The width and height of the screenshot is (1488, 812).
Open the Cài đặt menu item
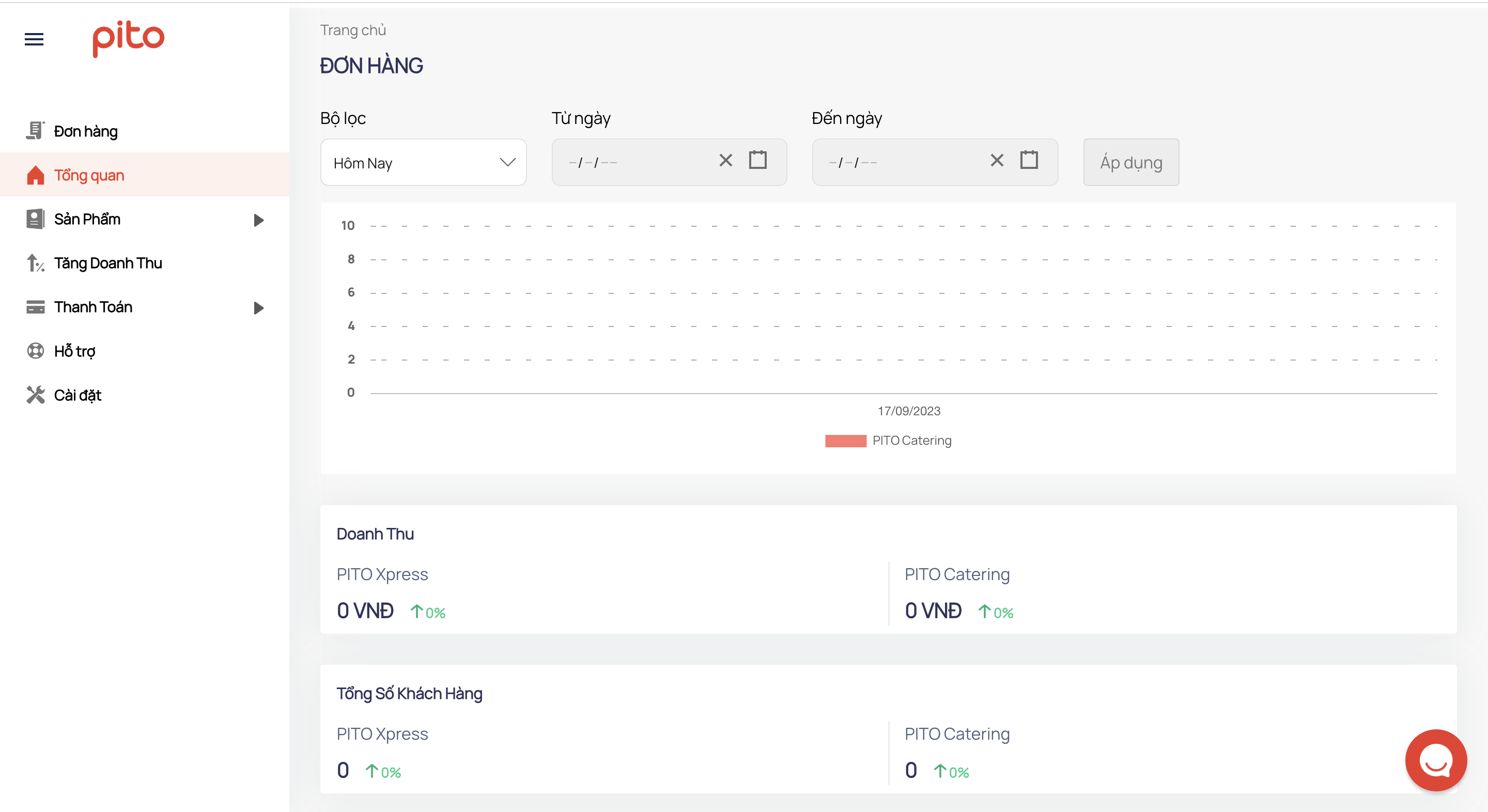[145, 395]
